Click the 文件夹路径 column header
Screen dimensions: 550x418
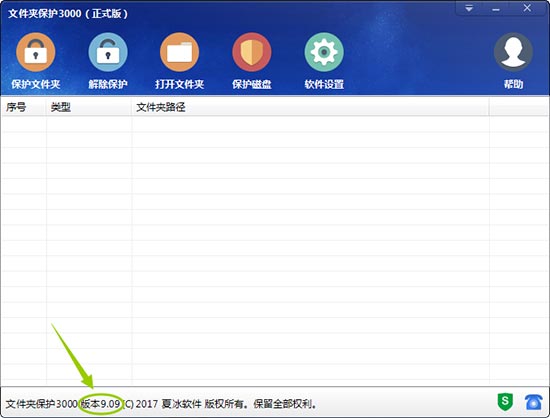(x=310, y=107)
